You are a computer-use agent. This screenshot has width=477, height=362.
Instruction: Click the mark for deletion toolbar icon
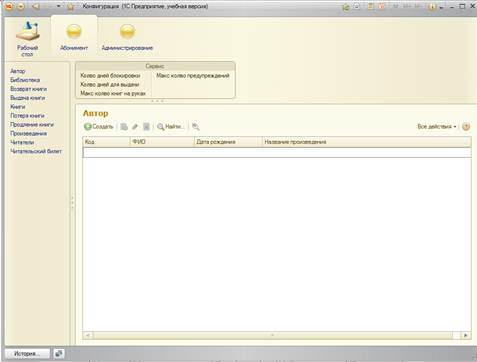pyautogui.click(x=146, y=127)
